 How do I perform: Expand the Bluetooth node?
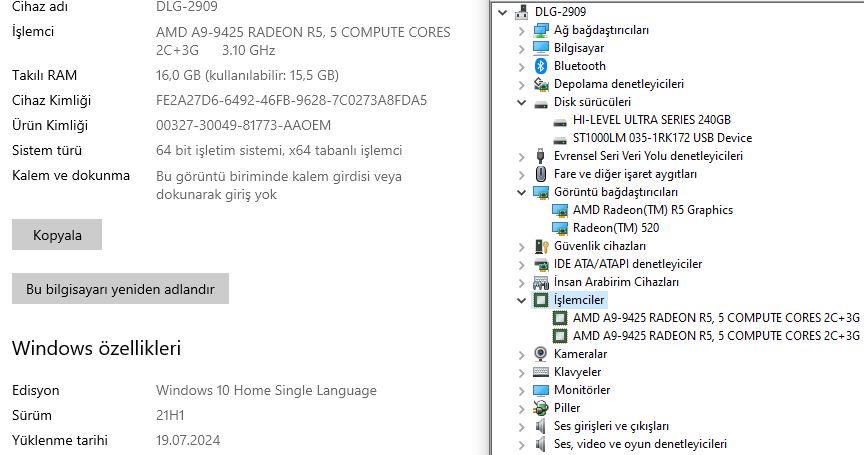[x=522, y=66]
